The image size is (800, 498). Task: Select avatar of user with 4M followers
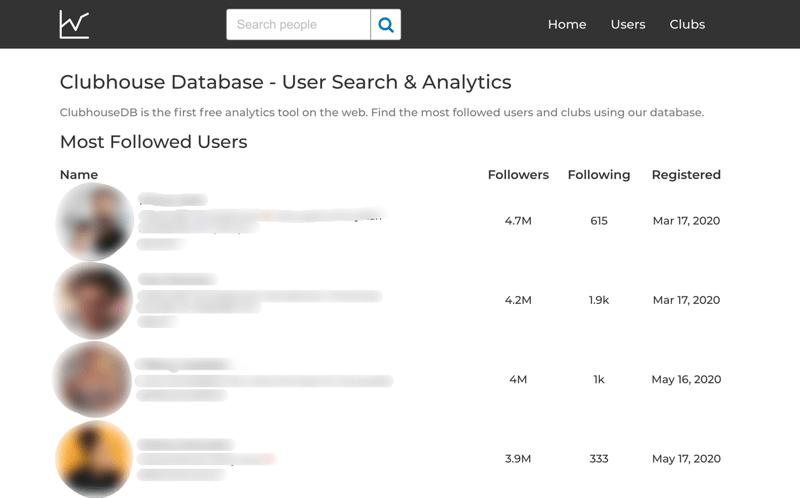93,379
